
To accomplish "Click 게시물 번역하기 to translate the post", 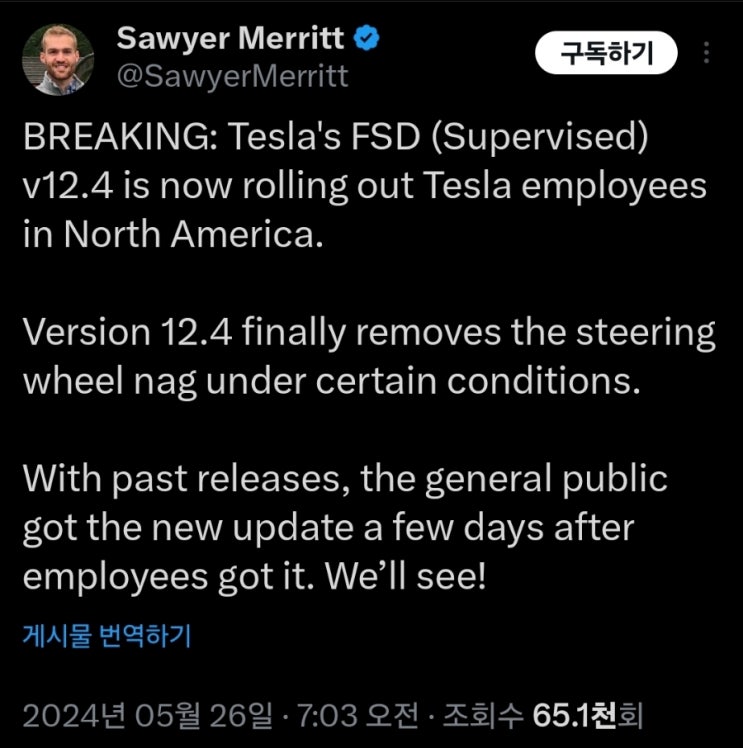I will [x=106, y=635].
